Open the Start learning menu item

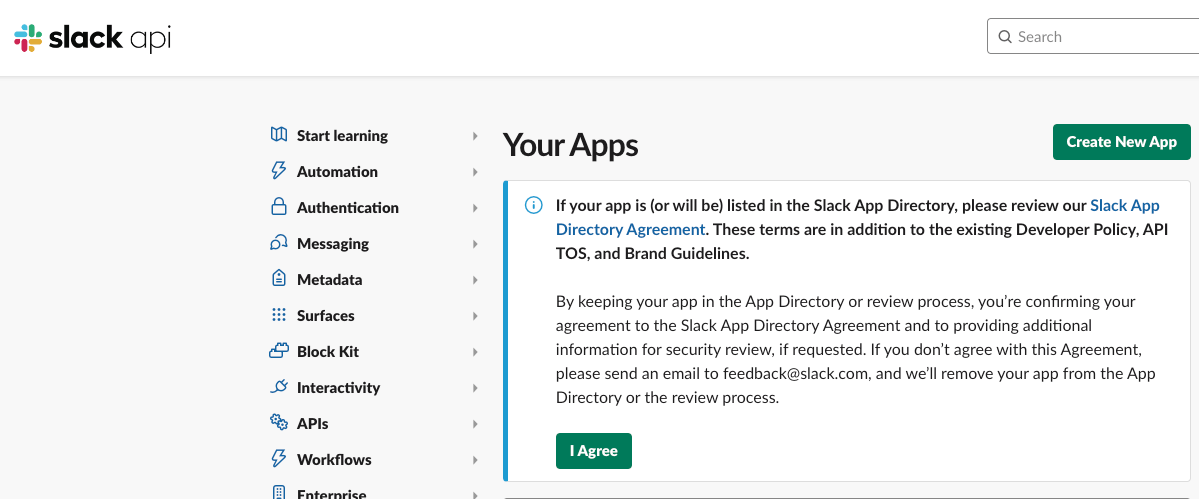tap(343, 136)
